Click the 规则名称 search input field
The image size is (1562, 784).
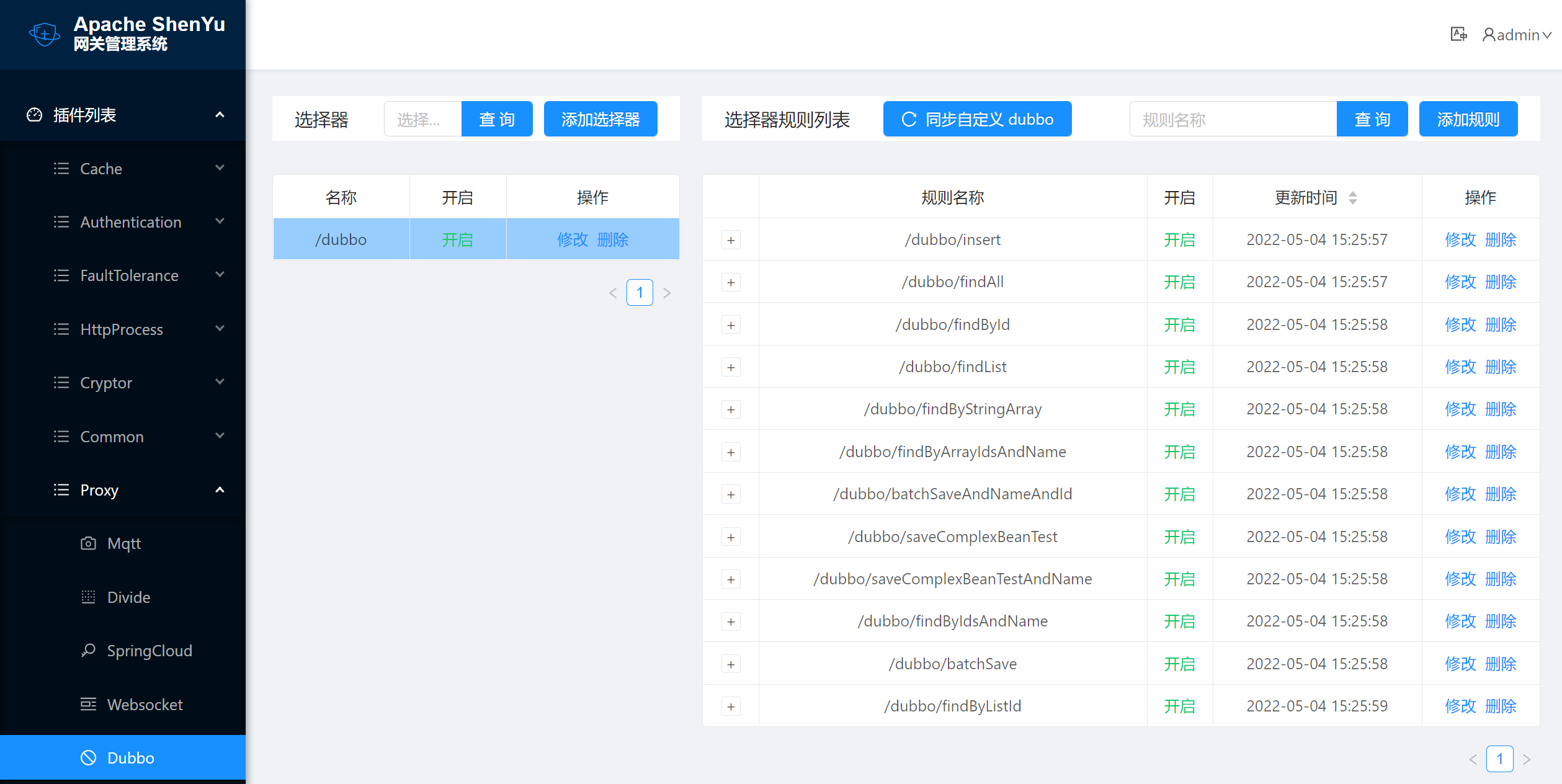pos(1232,119)
